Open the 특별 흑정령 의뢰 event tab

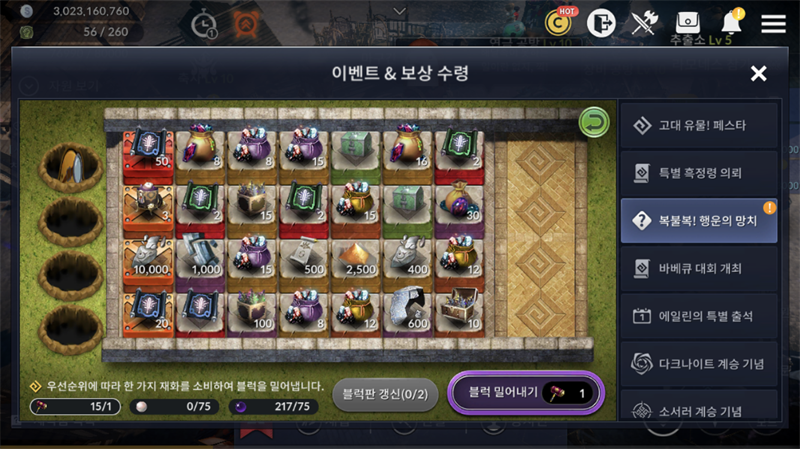click(699, 173)
